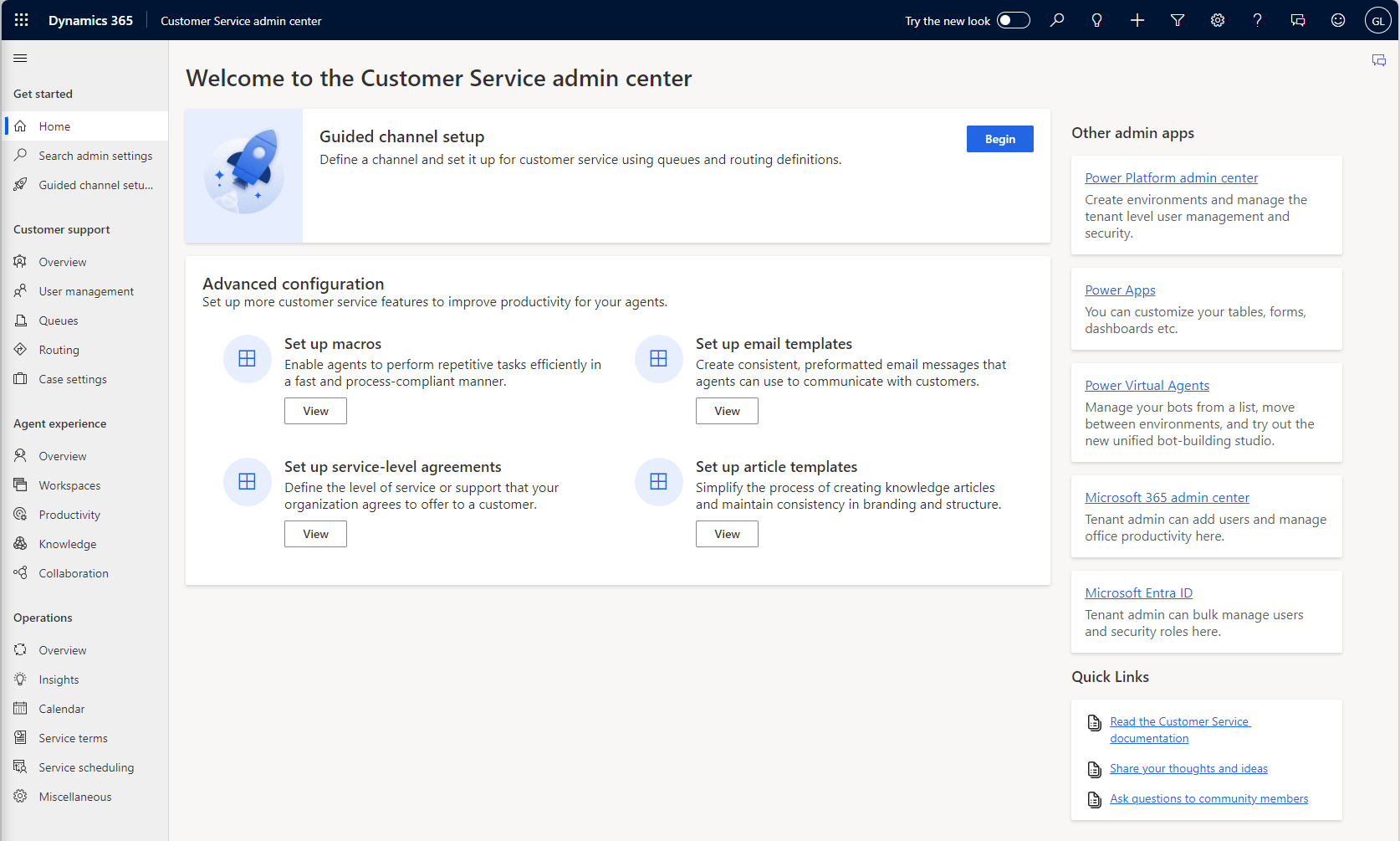Click the plus quick create icon

[1137, 20]
